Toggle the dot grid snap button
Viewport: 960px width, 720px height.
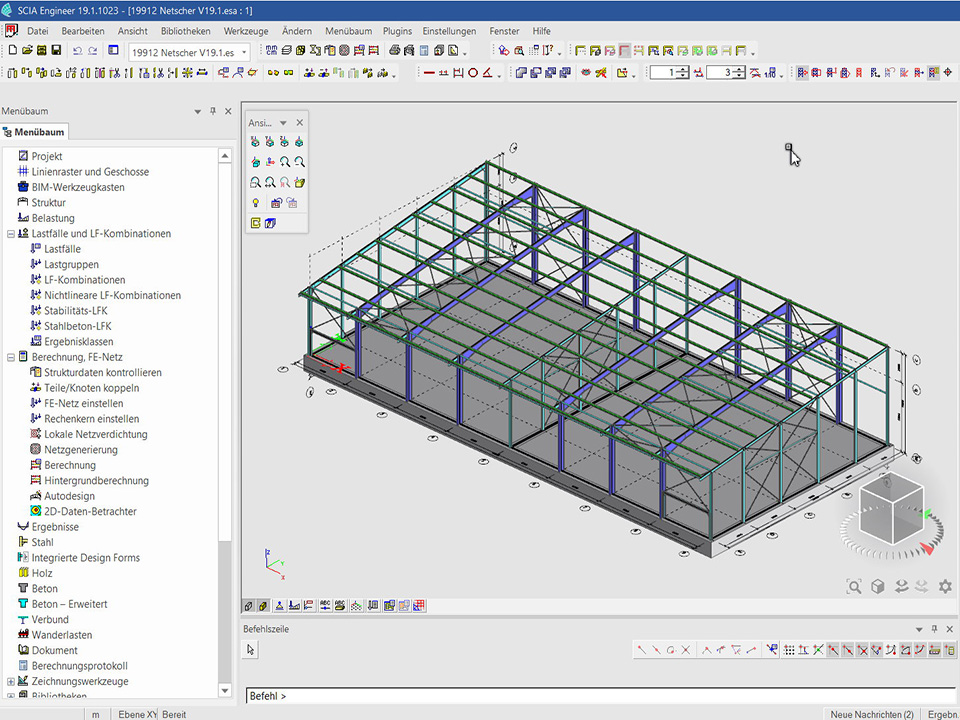click(x=789, y=650)
